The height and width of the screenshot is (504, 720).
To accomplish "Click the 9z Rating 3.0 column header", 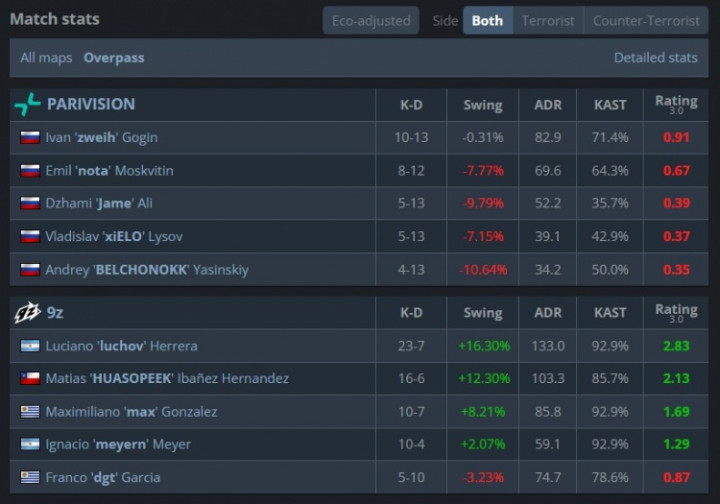I will coord(676,313).
